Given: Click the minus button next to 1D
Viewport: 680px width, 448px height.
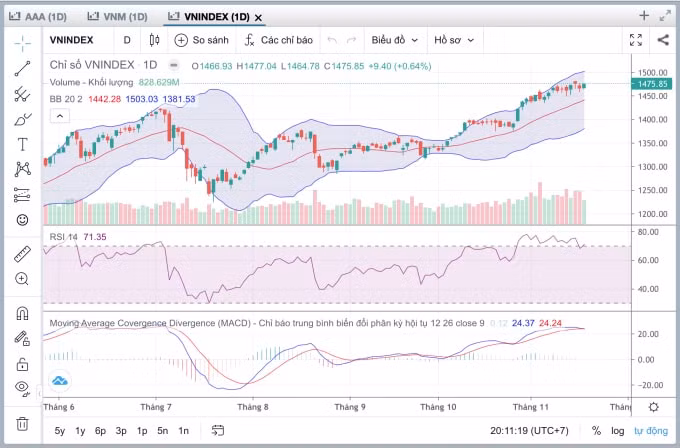Looking at the screenshot, I should pyautogui.click(x=173, y=65).
